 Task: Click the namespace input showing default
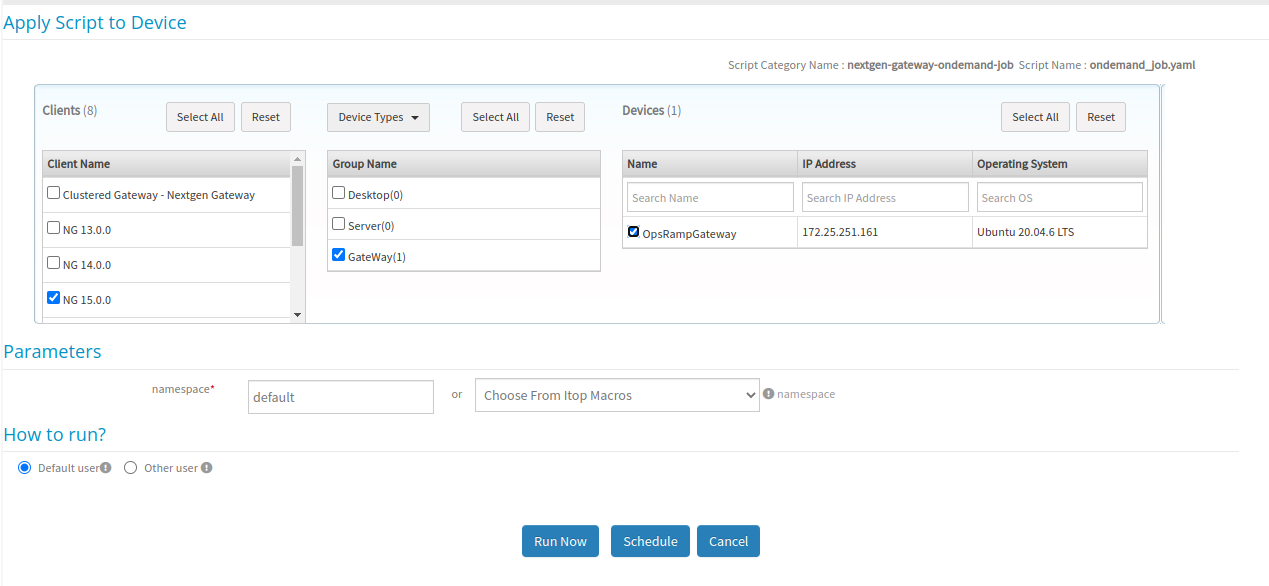point(340,396)
